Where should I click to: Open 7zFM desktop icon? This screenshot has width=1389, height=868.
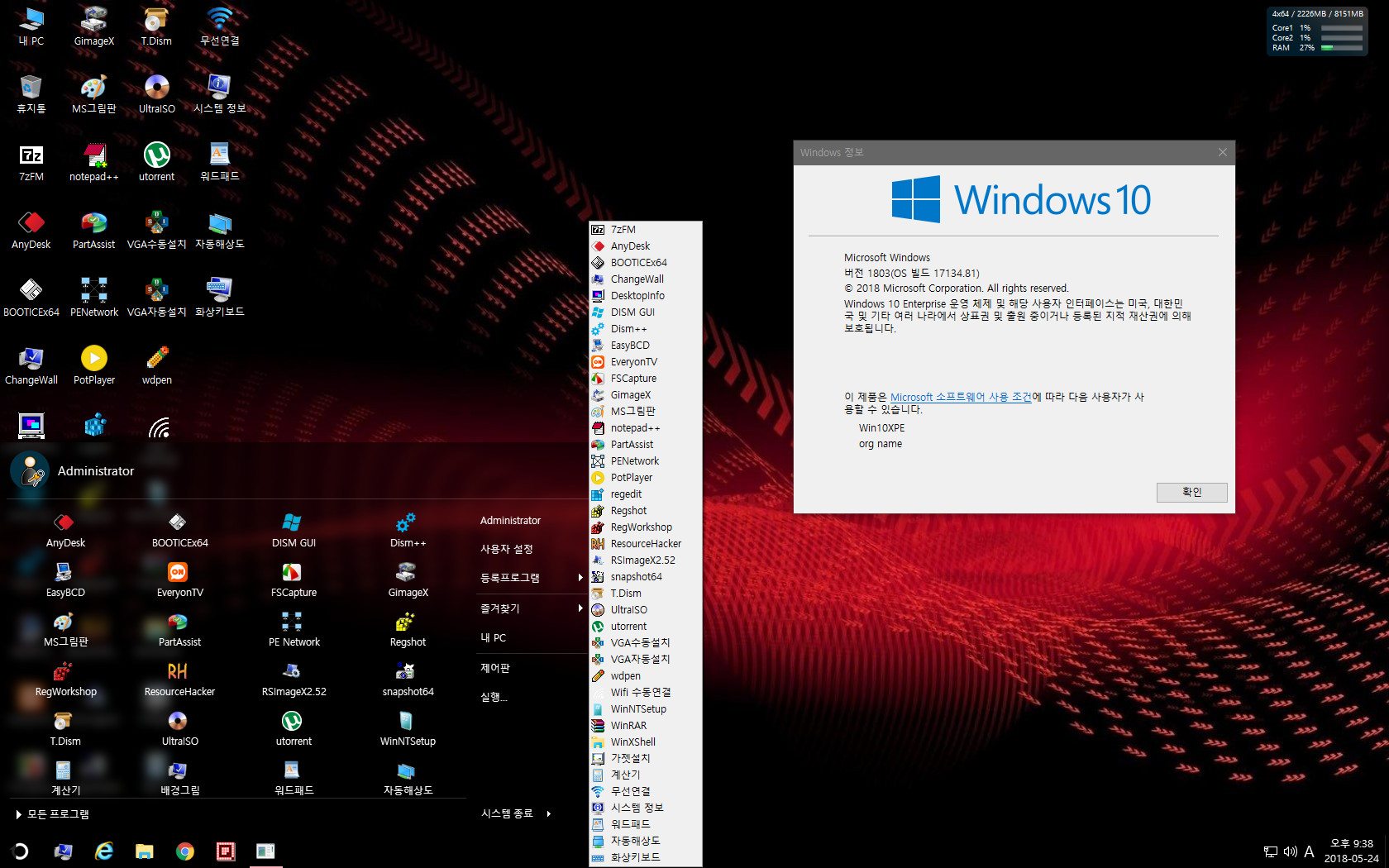(x=31, y=161)
